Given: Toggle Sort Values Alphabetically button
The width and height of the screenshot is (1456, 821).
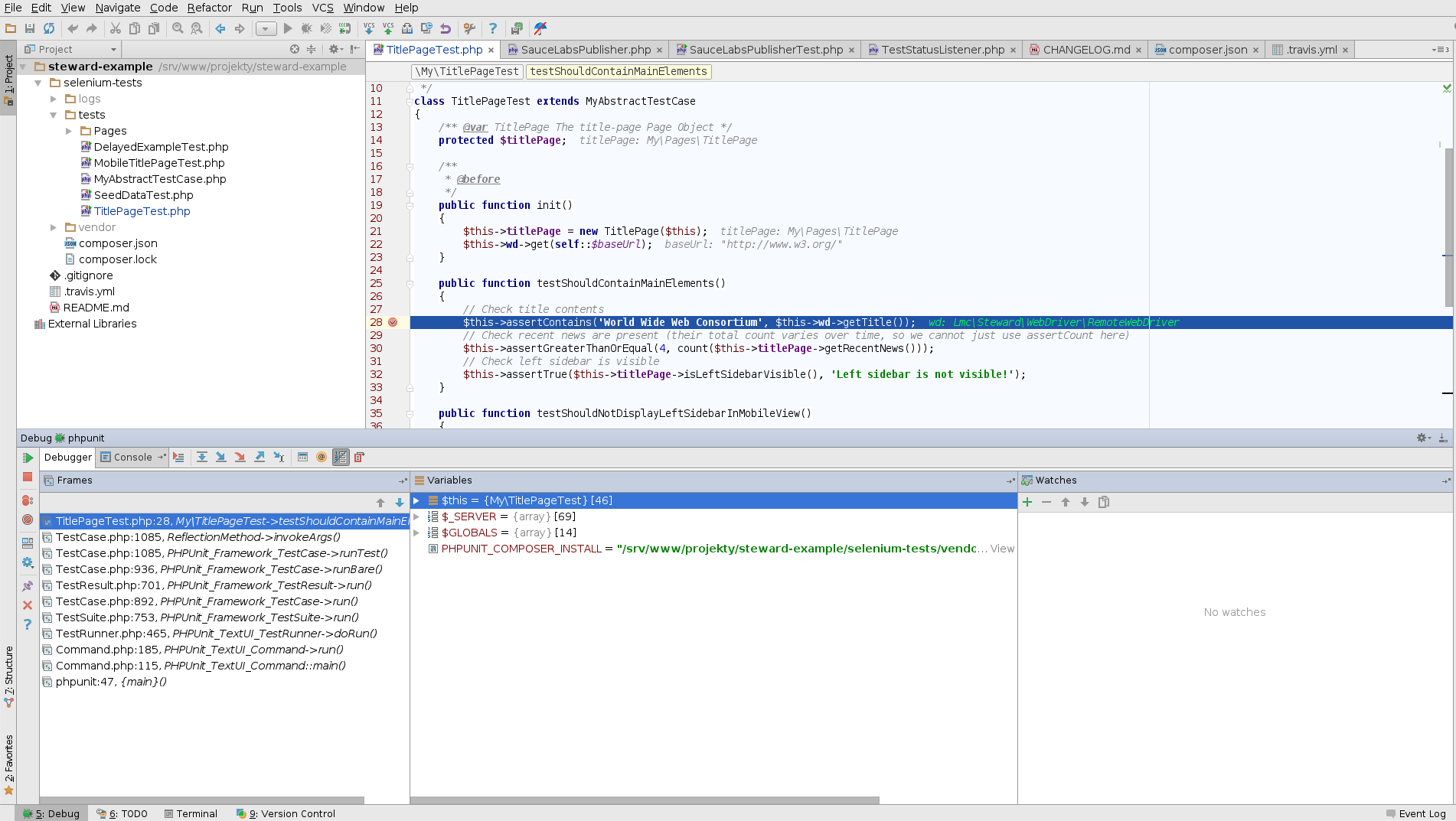Looking at the screenshot, I should coord(341,457).
